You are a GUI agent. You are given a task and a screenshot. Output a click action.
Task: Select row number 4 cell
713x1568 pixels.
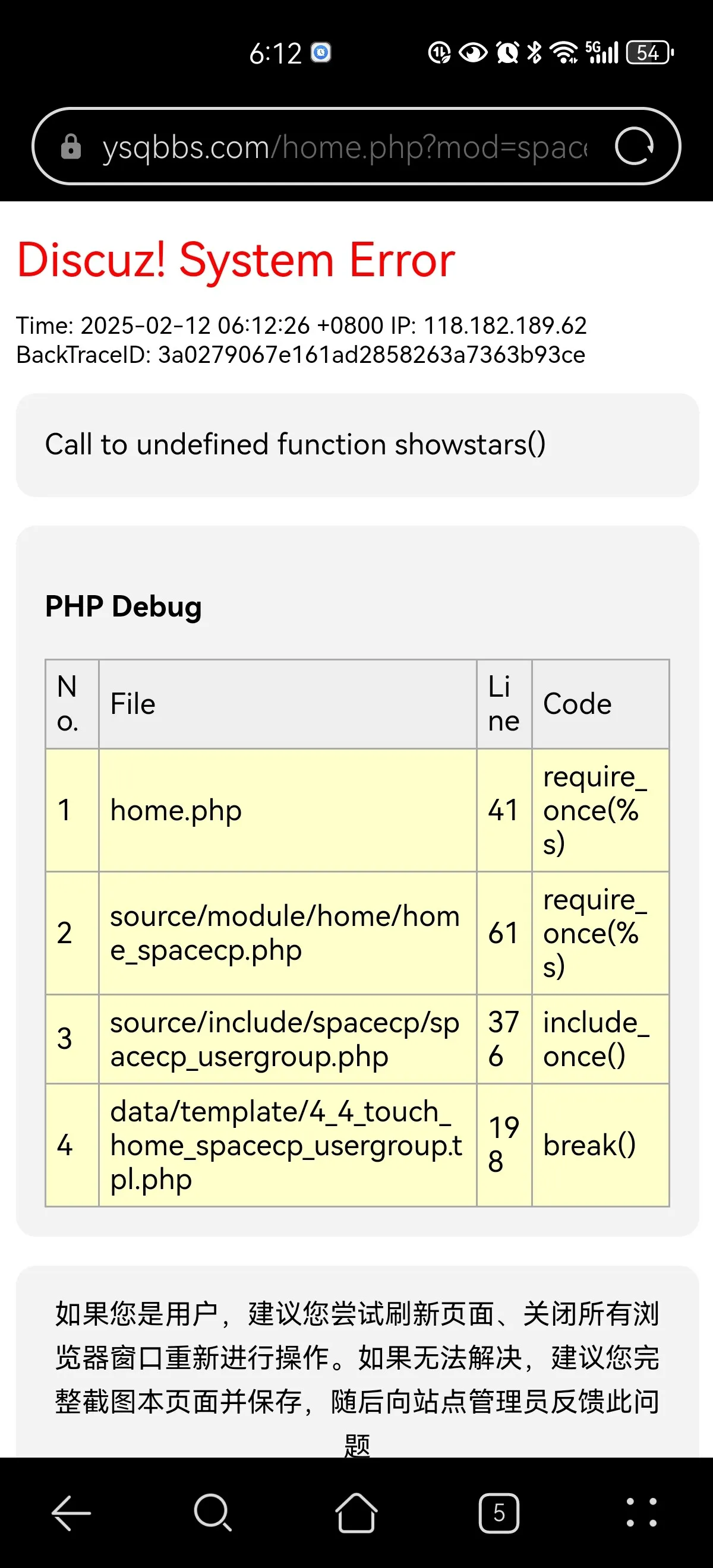tap(72, 1145)
